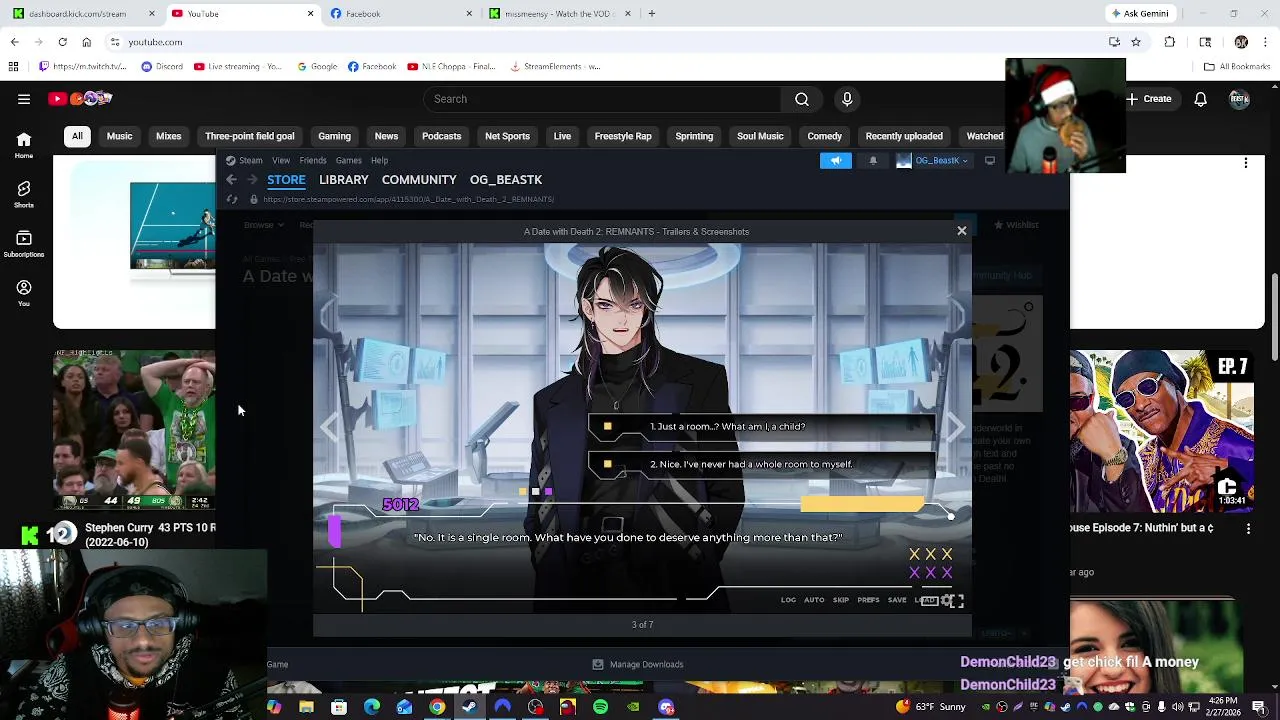Image resolution: width=1280 pixels, height=720 pixels.
Task: Select the Soul Music filter chip
Action: (760, 136)
